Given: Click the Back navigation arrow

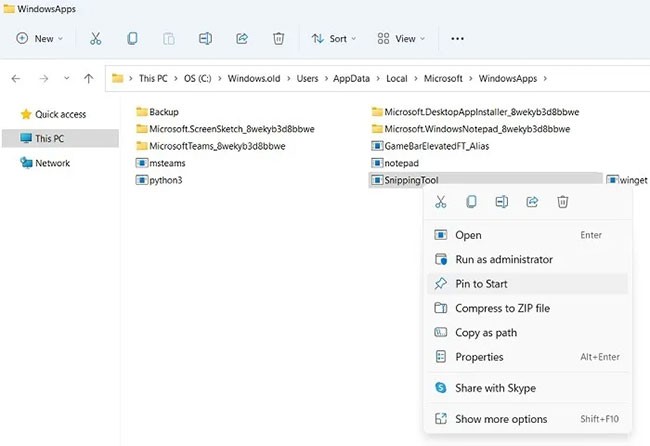Looking at the screenshot, I should (17, 78).
